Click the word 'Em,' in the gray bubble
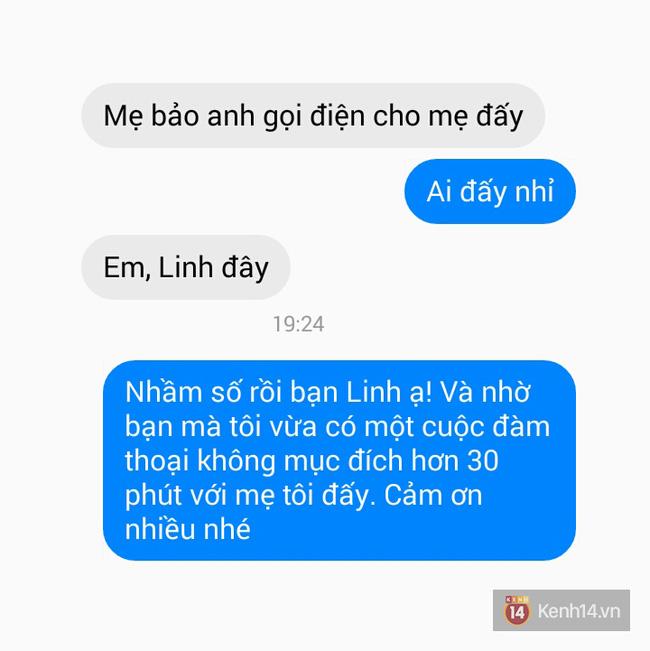The image size is (650, 651). point(127,268)
